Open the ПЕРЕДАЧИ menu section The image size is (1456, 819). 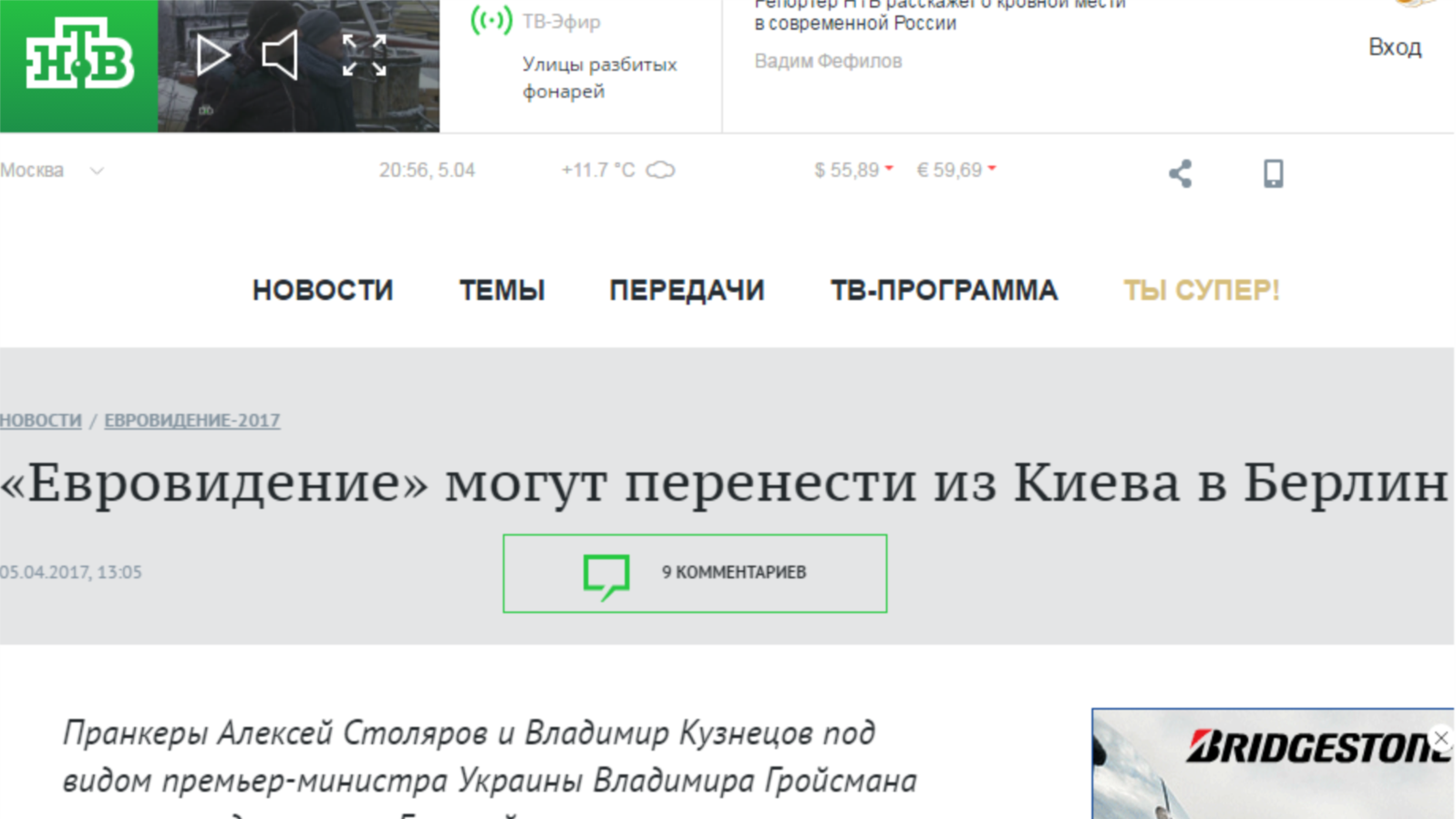(x=687, y=290)
